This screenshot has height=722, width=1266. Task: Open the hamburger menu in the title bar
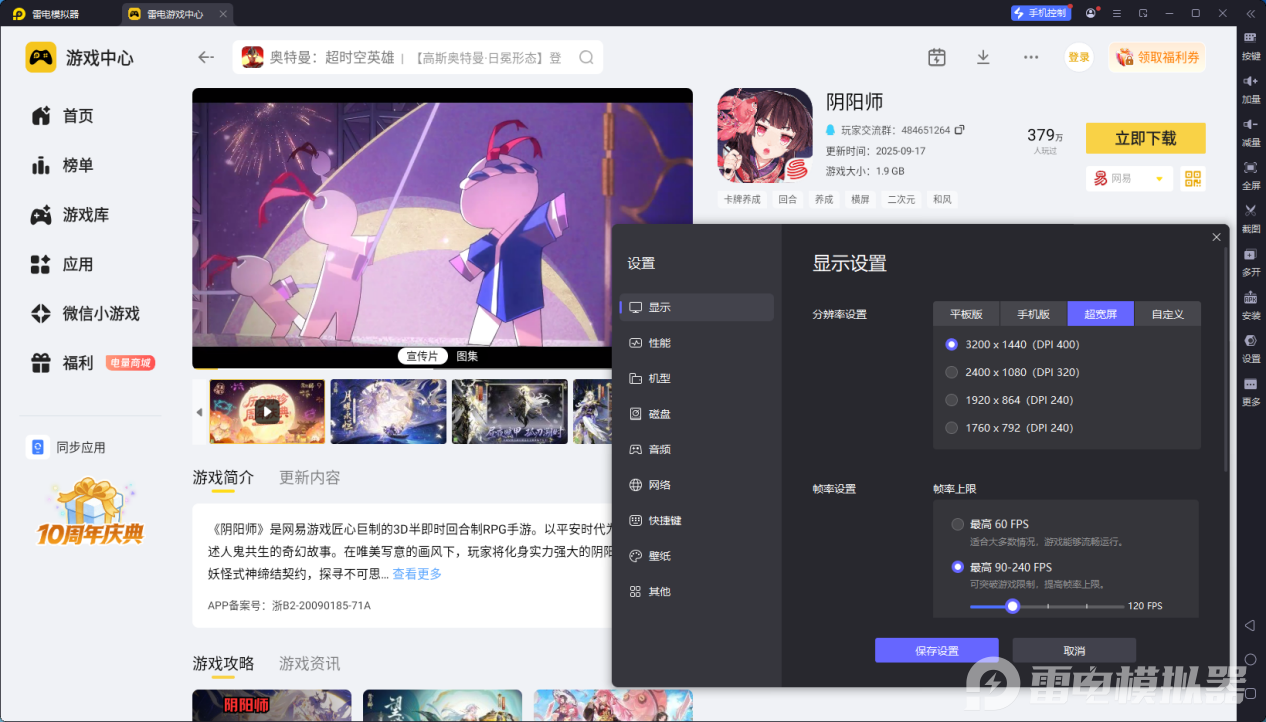coord(1116,13)
